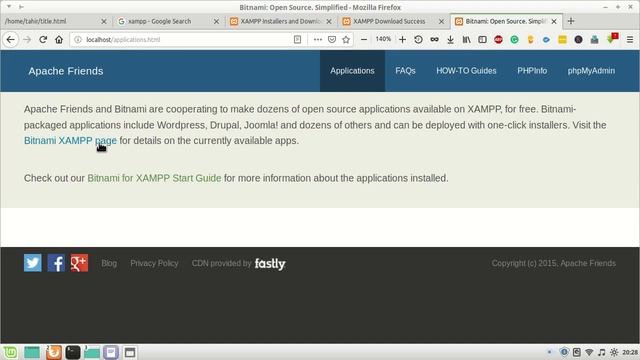The height and width of the screenshot is (360, 640).
Task: Open HOW-TO Guides nav item
Action: coord(466,71)
